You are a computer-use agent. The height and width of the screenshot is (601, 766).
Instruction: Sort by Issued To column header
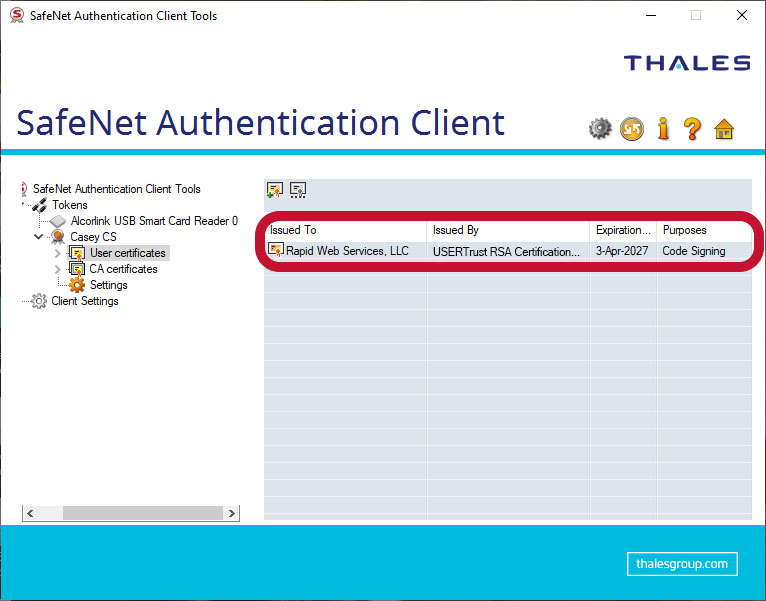point(346,230)
